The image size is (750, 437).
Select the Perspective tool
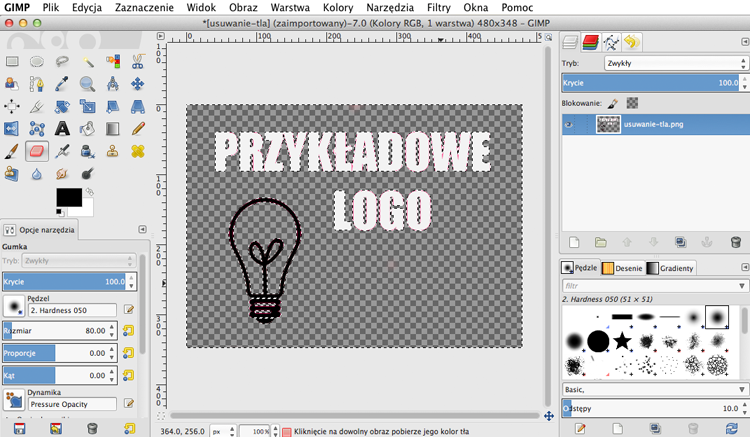tap(138, 106)
